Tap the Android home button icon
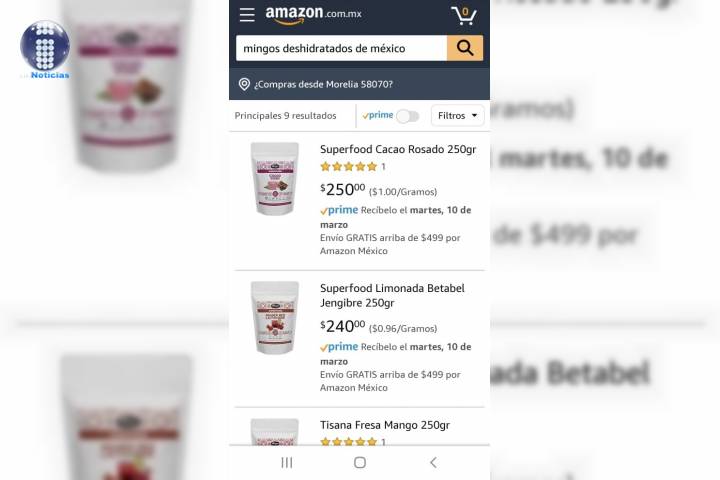The height and width of the screenshot is (480, 720). [360, 463]
